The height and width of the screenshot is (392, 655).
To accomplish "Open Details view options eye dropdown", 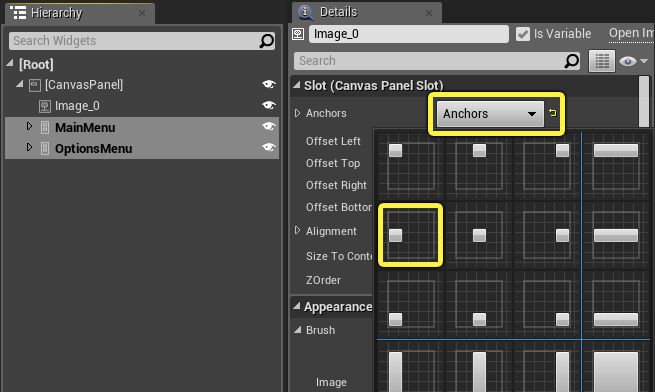I will [633, 61].
